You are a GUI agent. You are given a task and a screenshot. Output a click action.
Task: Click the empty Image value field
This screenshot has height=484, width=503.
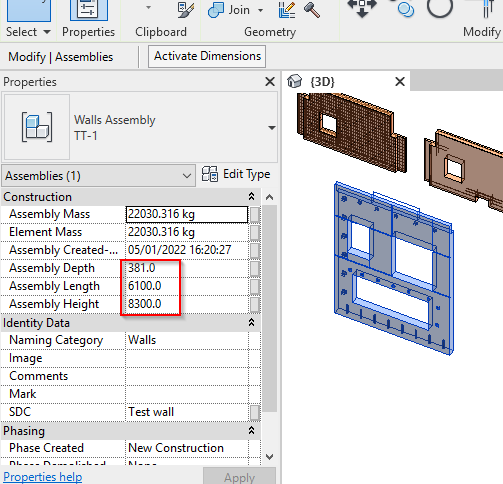(x=187, y=358)
